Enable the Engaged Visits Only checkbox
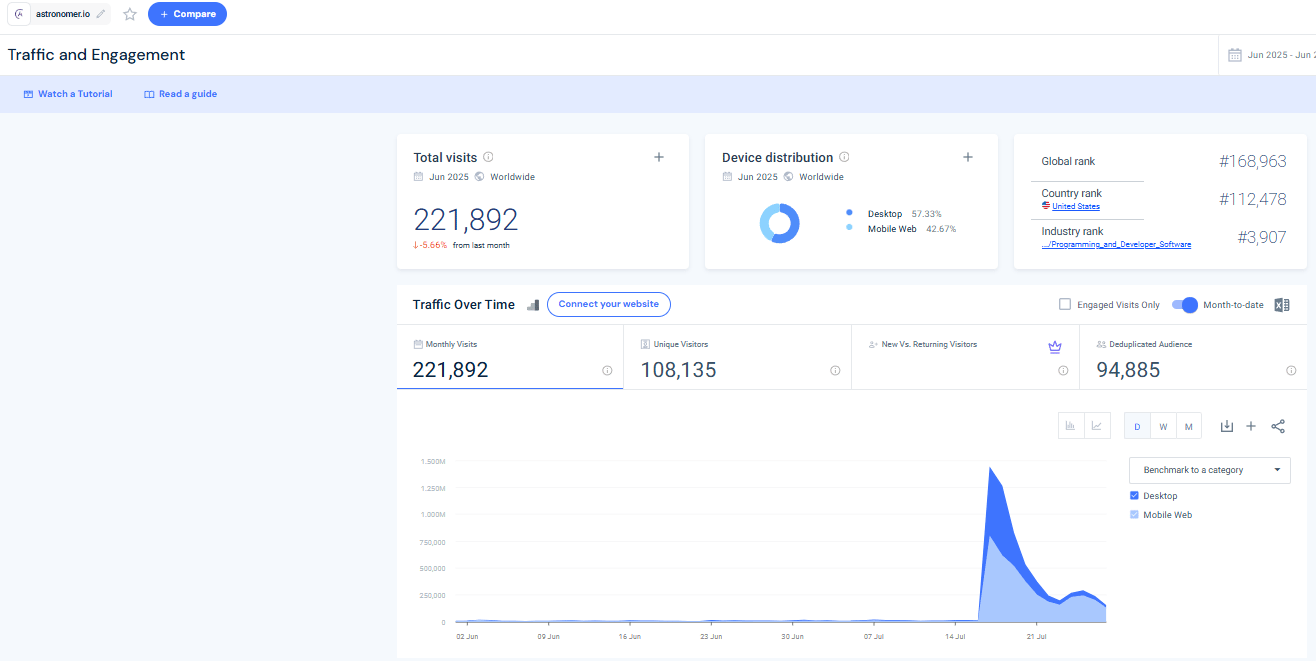The height and width of the screenshot is (661, 1316). (1065, 305)
